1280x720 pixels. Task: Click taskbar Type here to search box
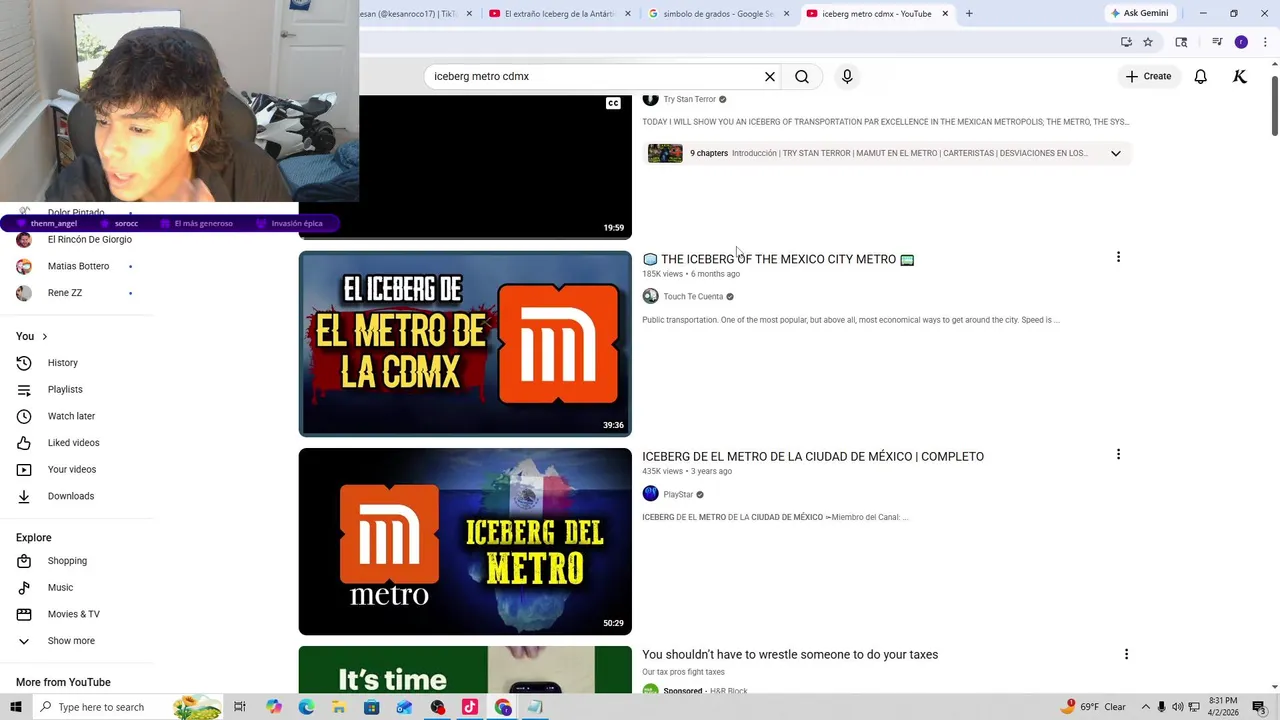(x=128, y=707)
